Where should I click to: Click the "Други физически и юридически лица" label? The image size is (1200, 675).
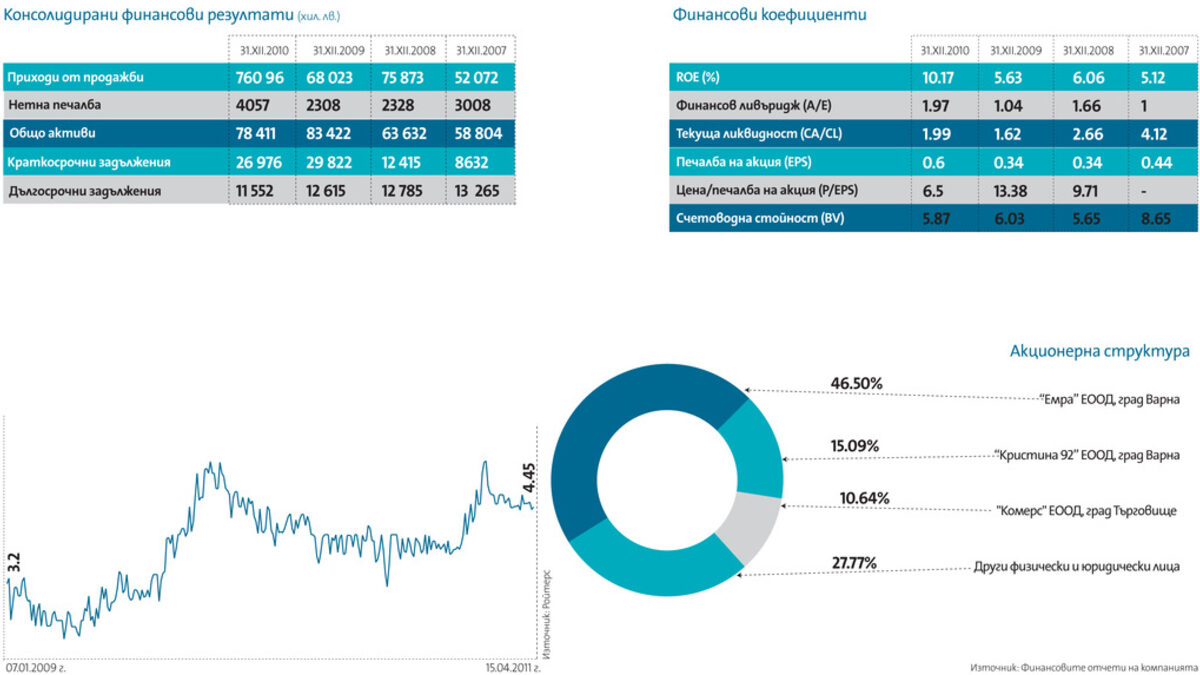tap(1078, 567)
